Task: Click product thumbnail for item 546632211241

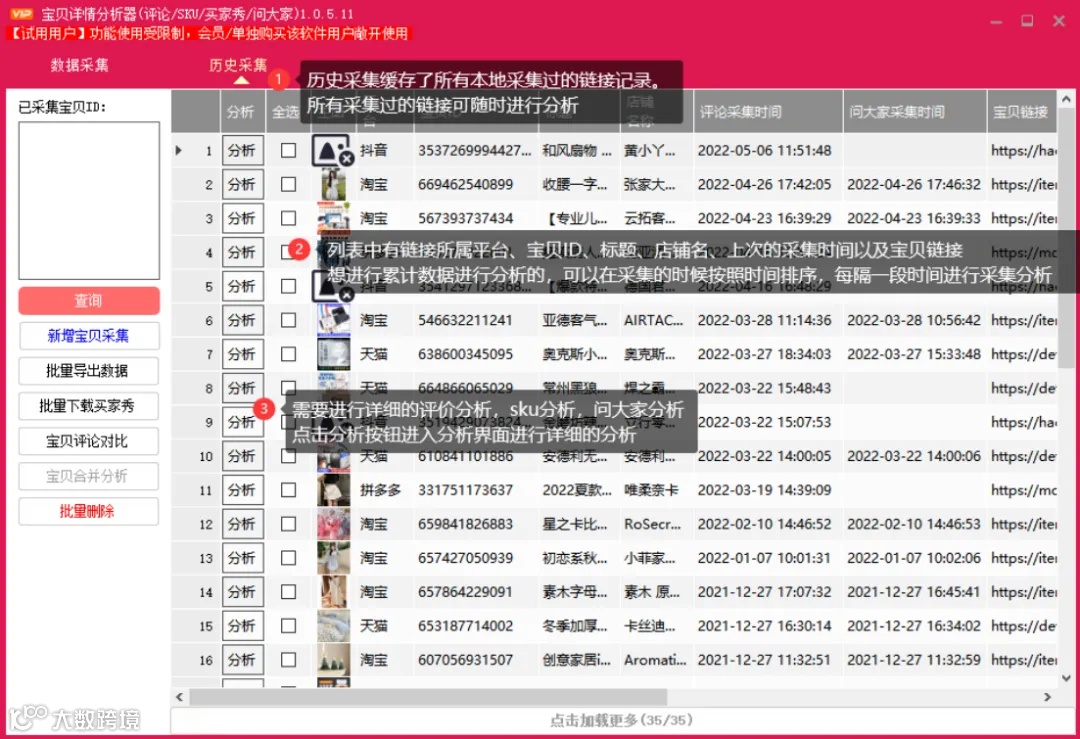Action: [333, 320]
